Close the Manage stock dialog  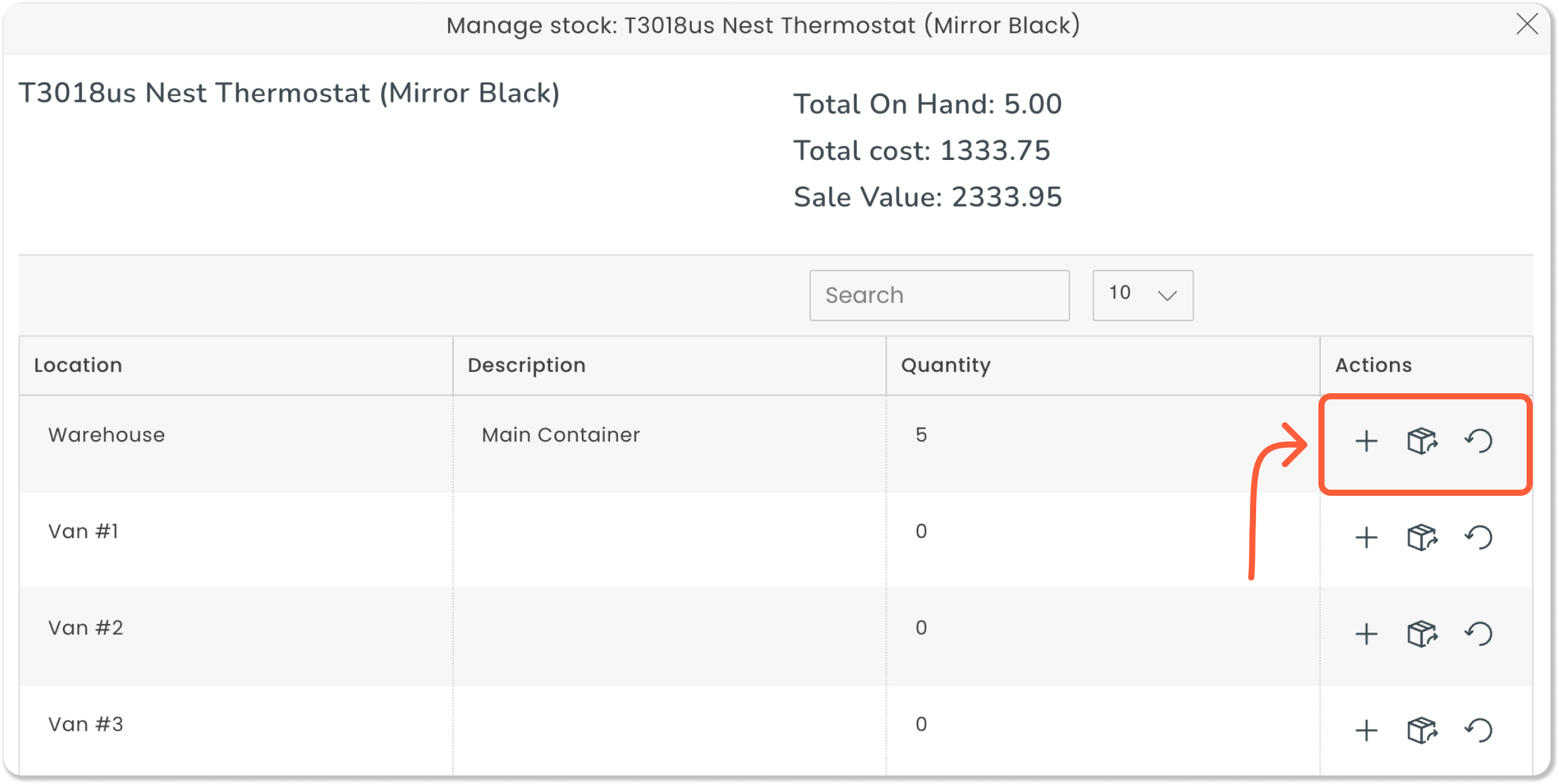(1528, 24)
